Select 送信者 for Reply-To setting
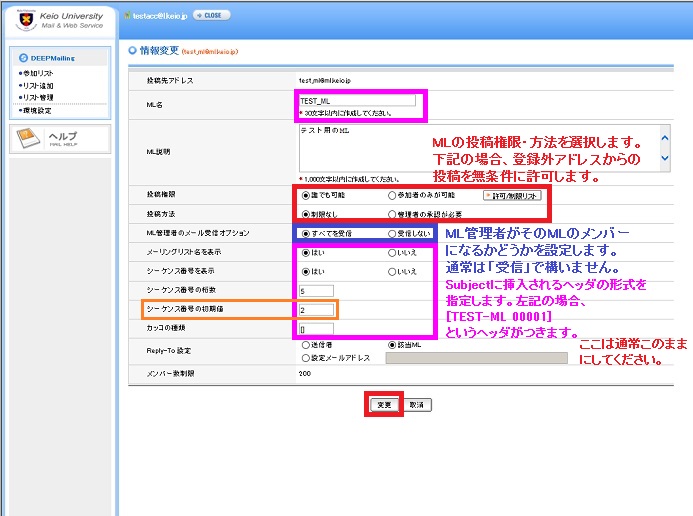The width and height of the screenshot is (693, 516). [305, 343]
